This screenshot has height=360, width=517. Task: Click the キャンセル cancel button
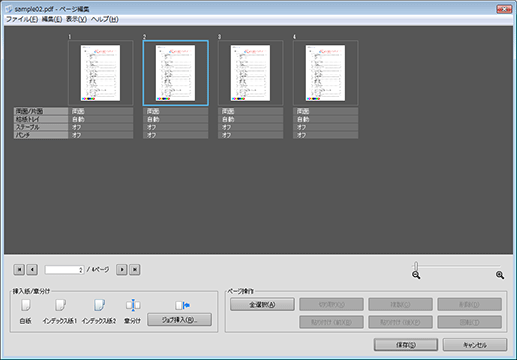[x=475, y=345]
